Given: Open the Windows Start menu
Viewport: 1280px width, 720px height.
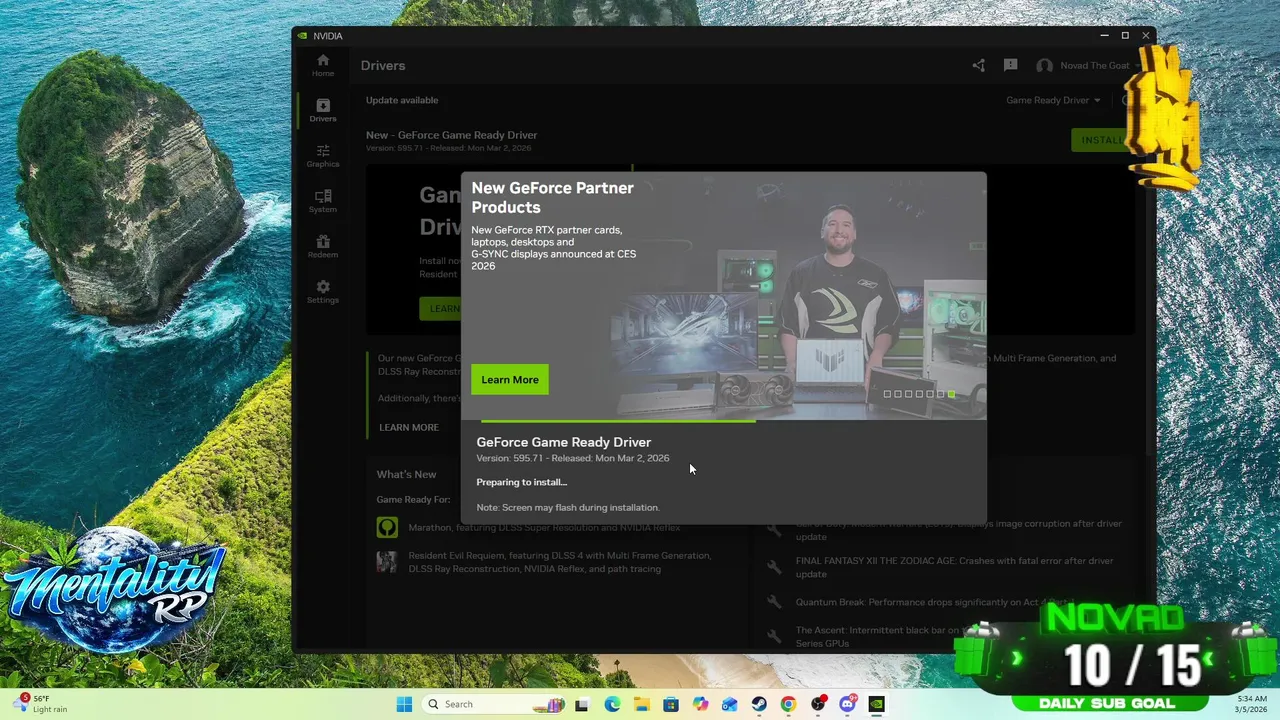Looking at the screenshot, I should 404,704.
